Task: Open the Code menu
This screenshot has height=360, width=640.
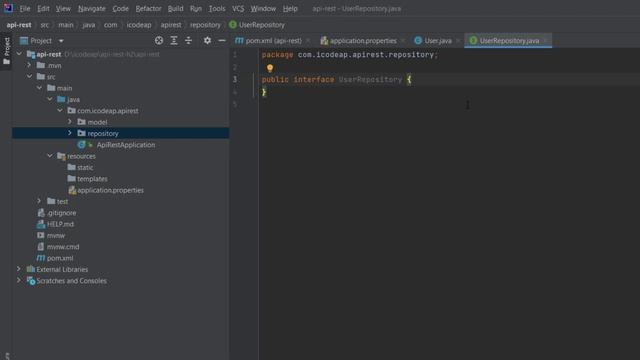Action: tap(120, 9)
